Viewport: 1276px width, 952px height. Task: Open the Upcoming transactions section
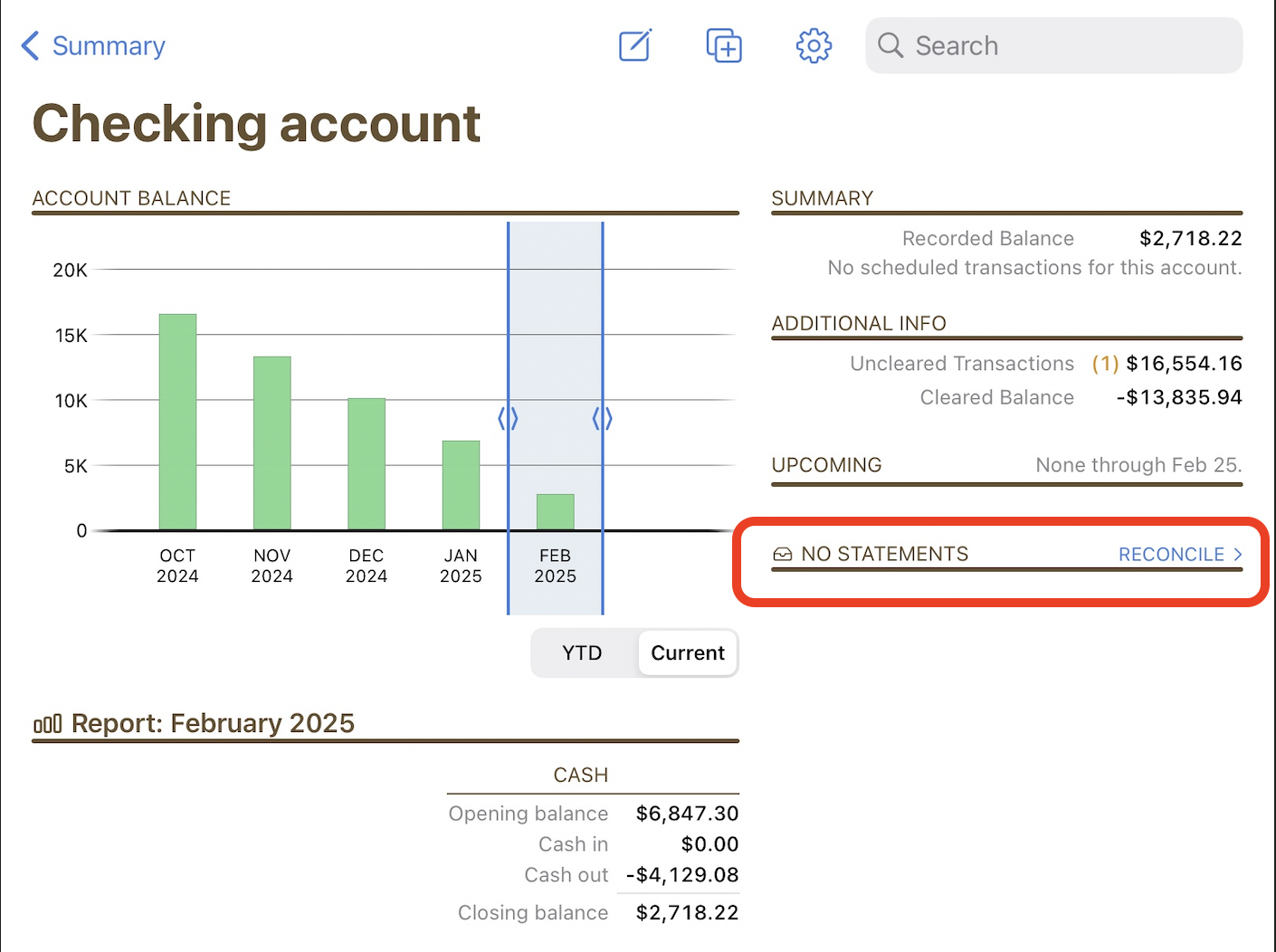(x=826, y=465)
